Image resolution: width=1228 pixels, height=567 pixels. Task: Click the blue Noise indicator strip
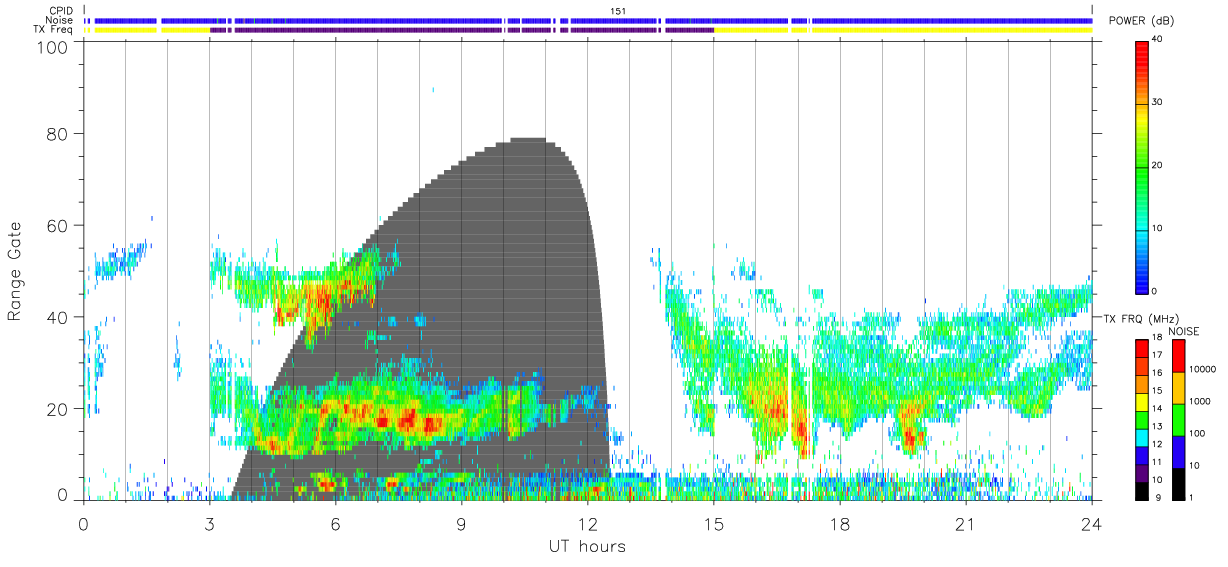pos(588,20)
